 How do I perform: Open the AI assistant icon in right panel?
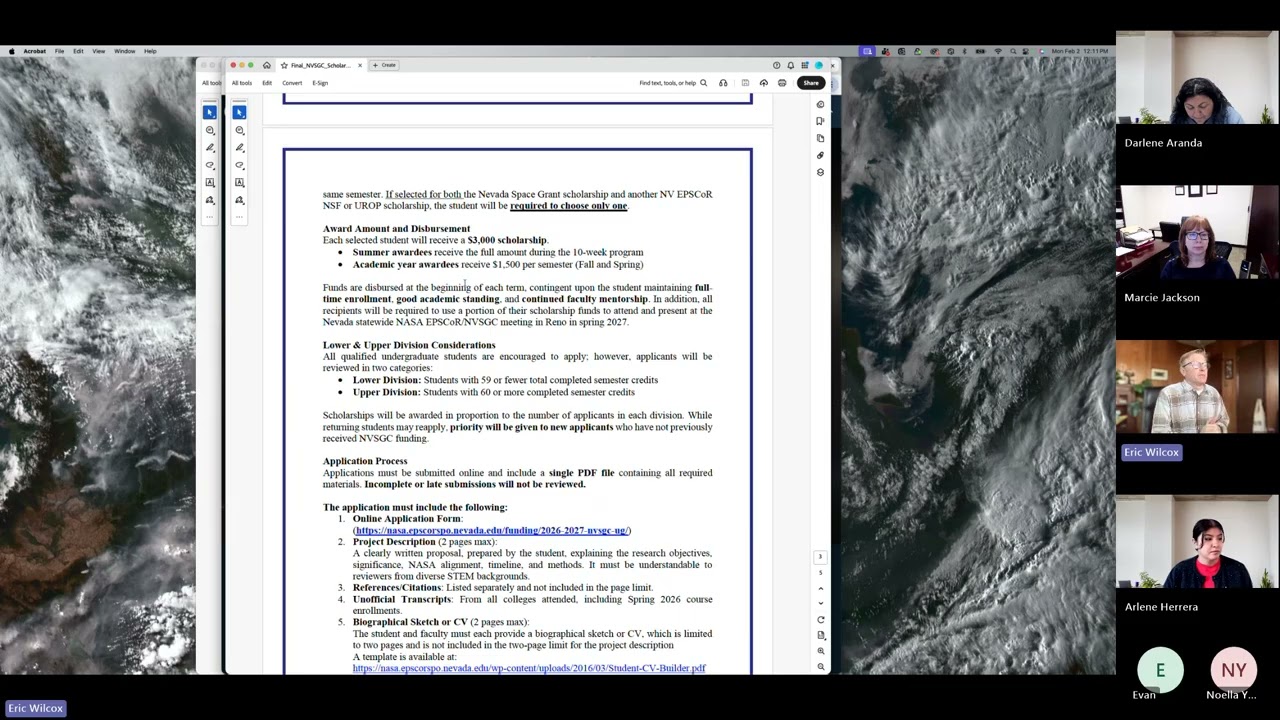[x=821, y=104]
